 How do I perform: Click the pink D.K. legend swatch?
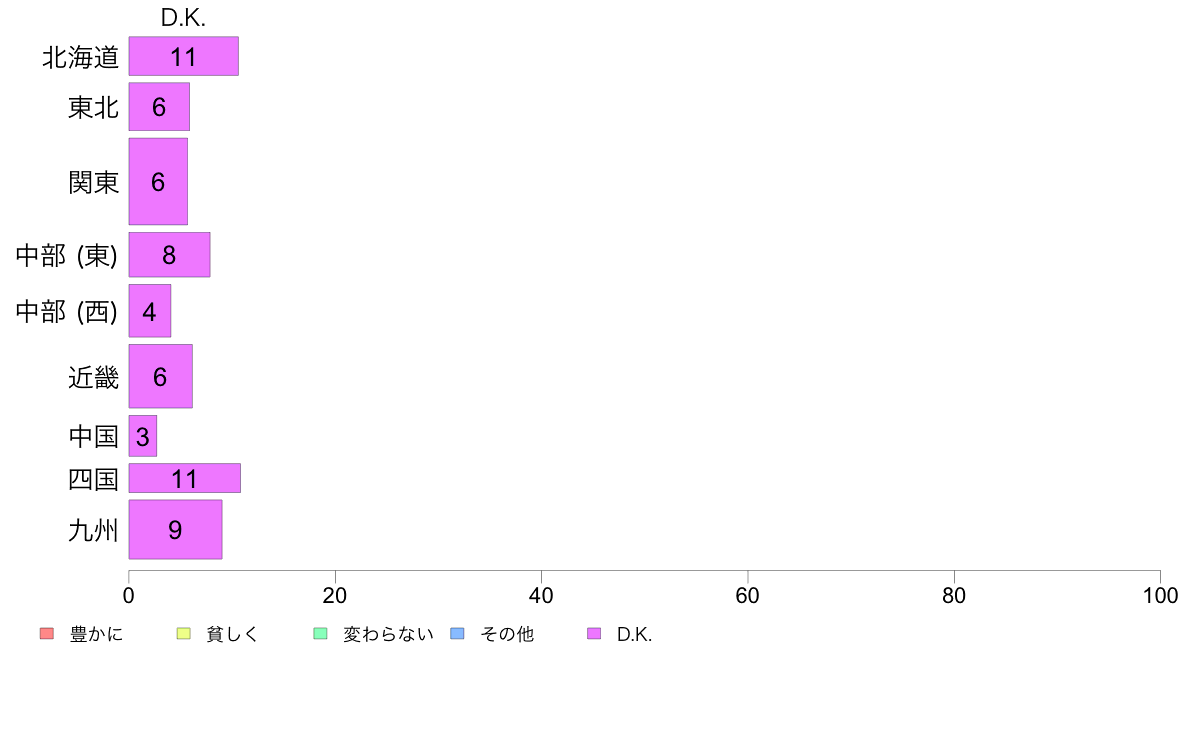click(594, 634)
